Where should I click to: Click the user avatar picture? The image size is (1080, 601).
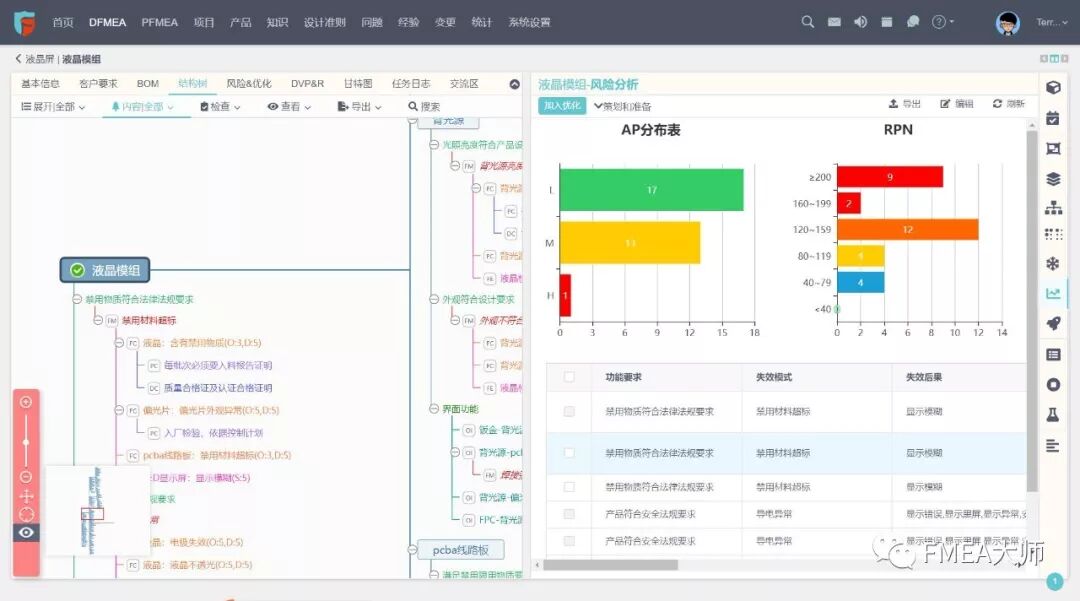[1008, 23]
